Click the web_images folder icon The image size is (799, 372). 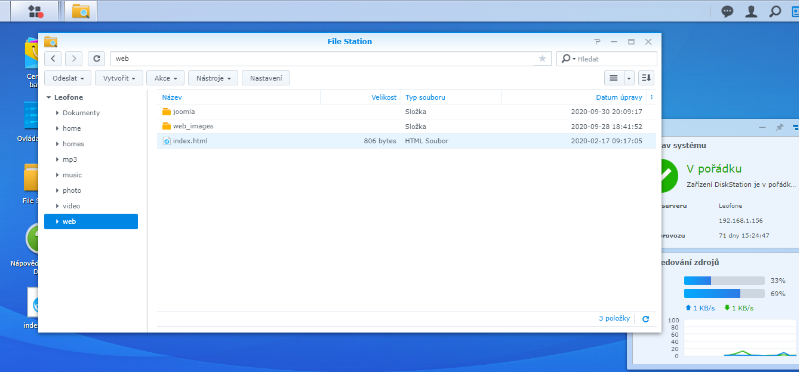166,126
